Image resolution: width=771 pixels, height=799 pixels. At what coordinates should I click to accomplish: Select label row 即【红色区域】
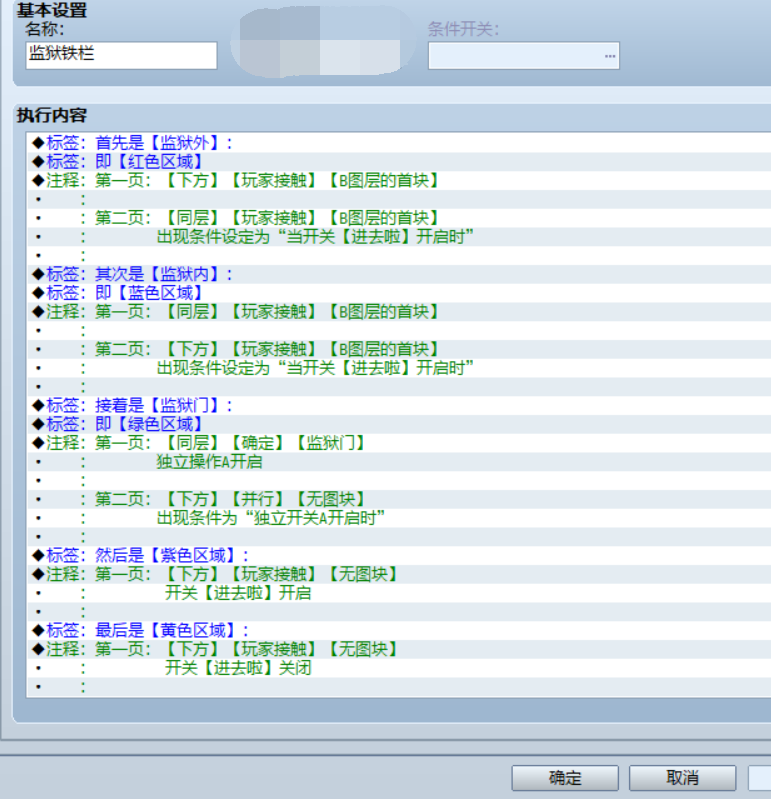(399, 162)
